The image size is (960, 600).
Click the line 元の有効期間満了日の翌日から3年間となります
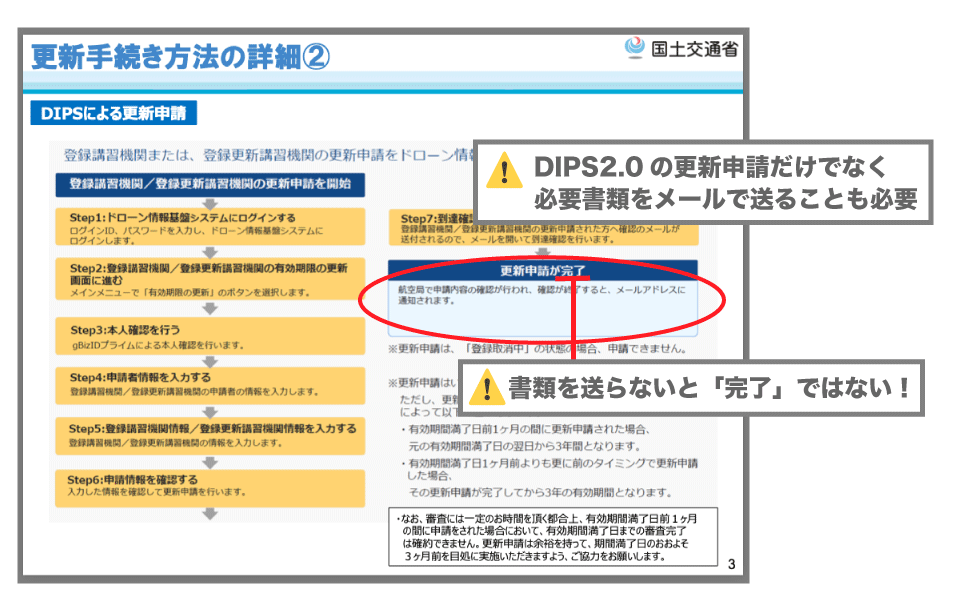pos(524,446)
